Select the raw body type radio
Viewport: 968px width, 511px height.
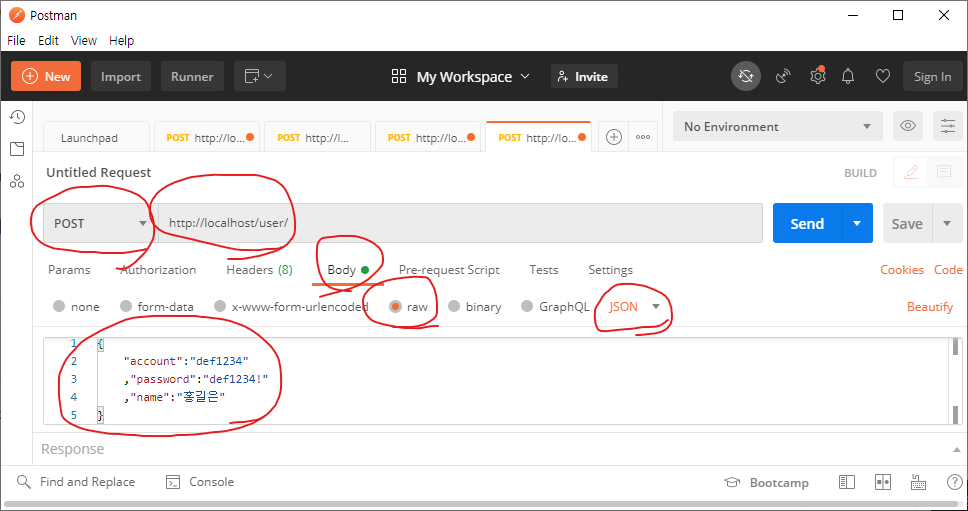click(395, 306)
